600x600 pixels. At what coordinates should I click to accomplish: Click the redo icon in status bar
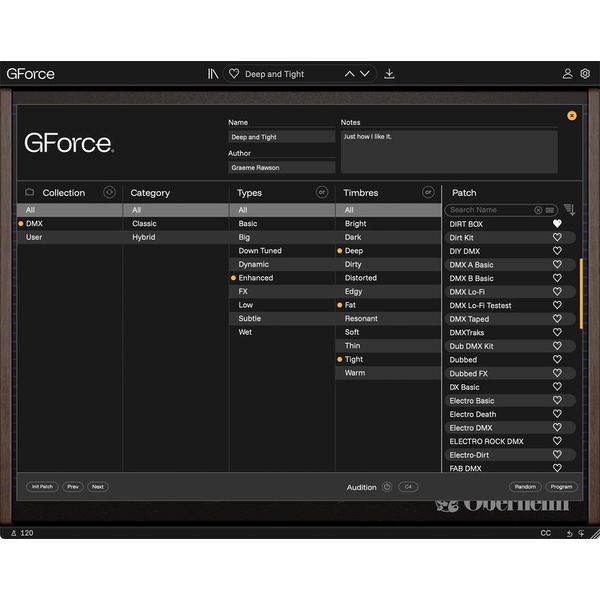(581, 533)
